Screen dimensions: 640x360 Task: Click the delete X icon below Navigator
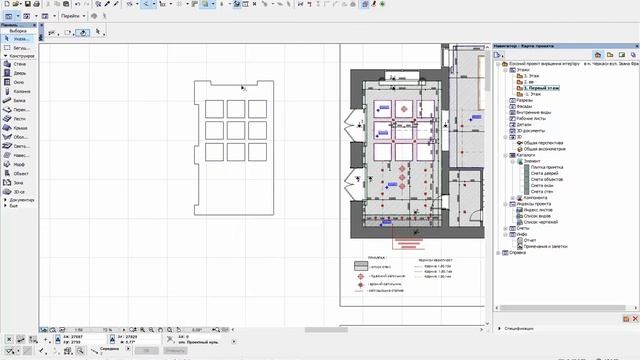click(x=635, y=319)
